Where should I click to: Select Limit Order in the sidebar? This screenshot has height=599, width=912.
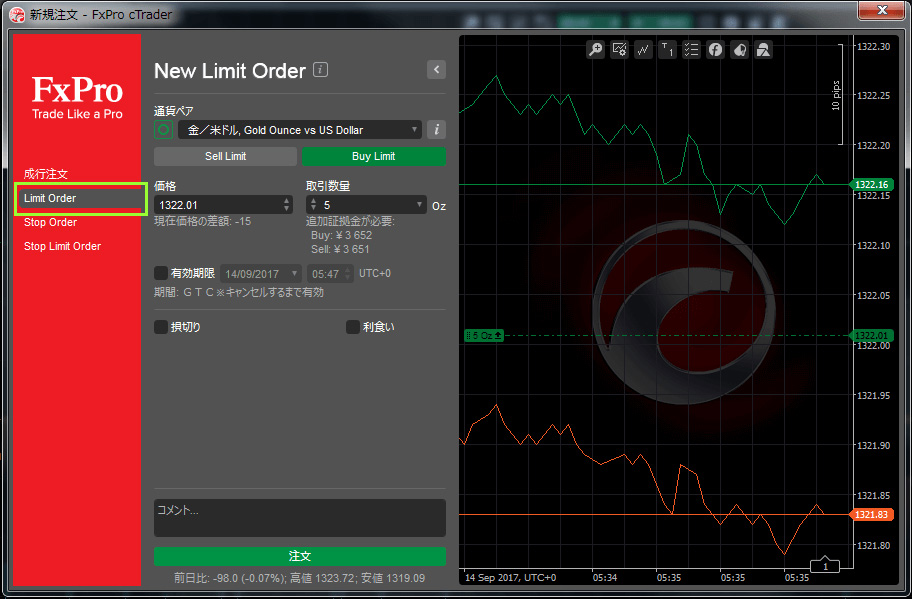click(x=80, y=198)
